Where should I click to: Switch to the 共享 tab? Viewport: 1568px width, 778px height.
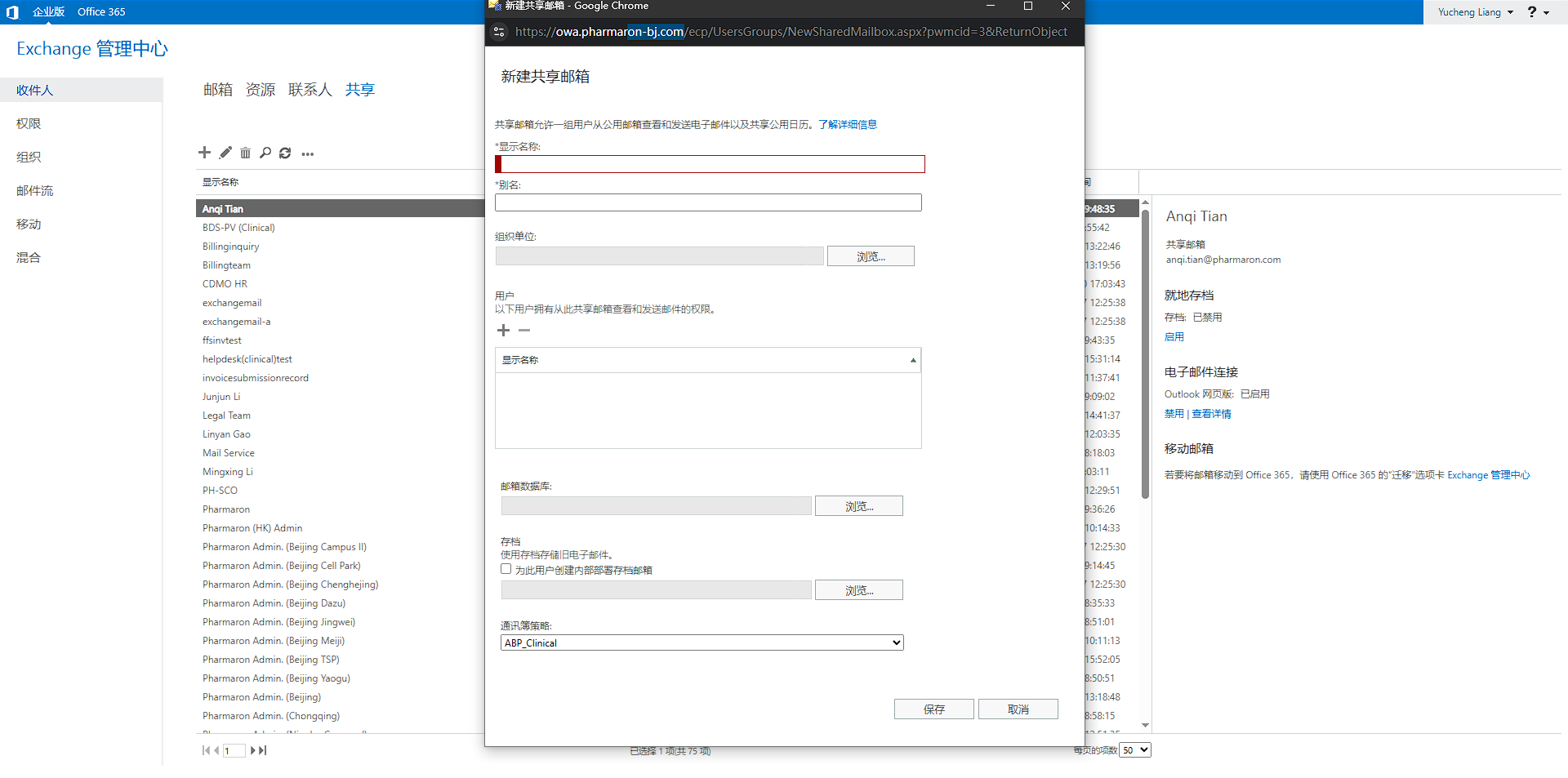[359, 90]
